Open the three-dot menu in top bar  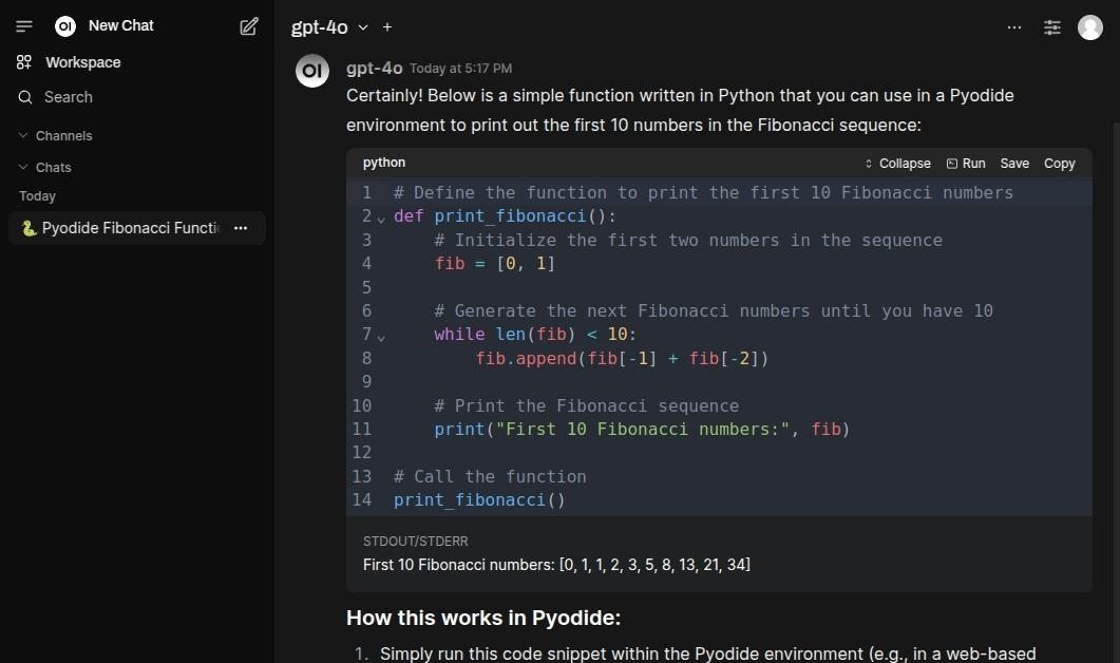coord(1014,28)
